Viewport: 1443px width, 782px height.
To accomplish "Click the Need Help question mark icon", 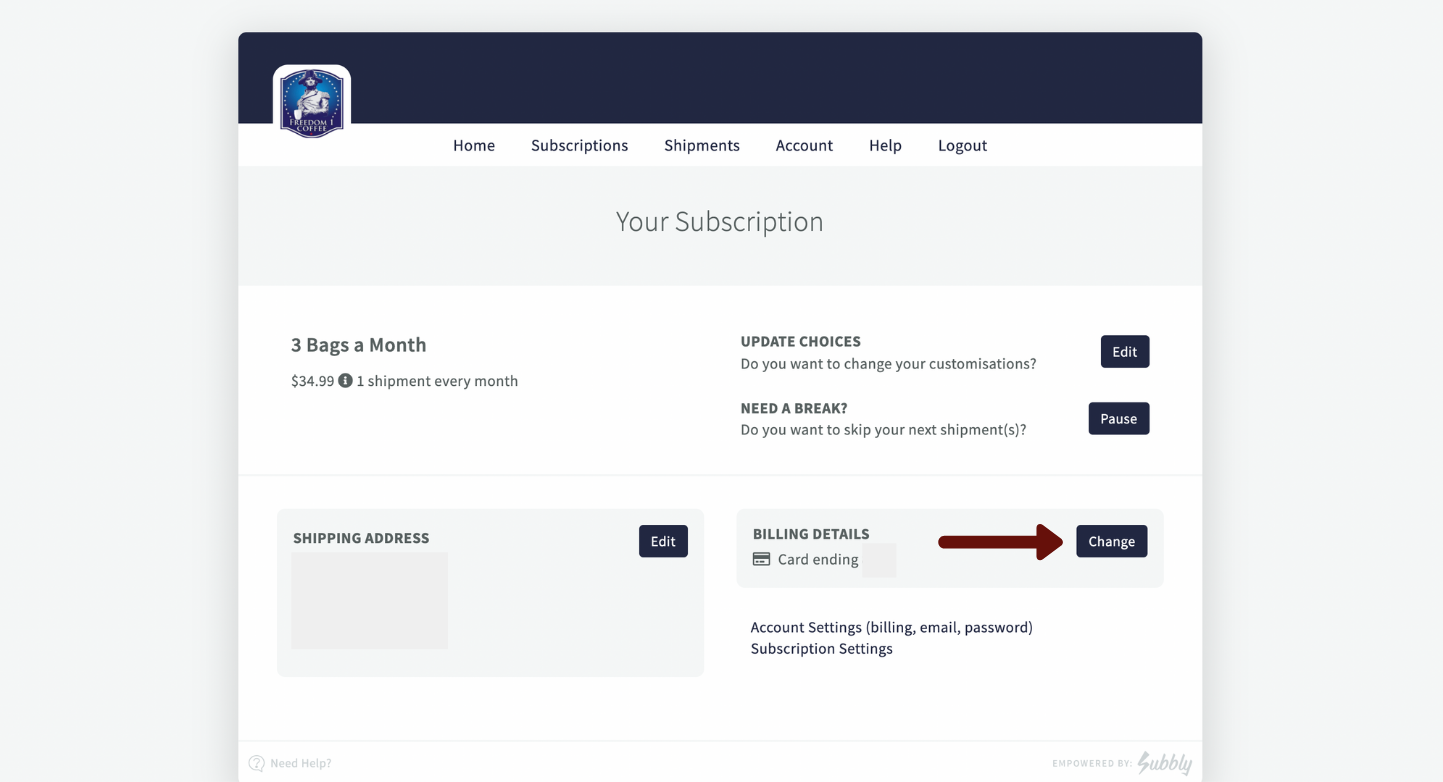I will [257, 763].
